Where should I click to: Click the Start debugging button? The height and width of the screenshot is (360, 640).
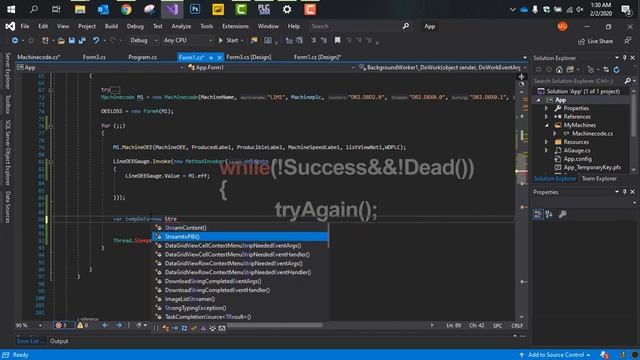(228, 40)
